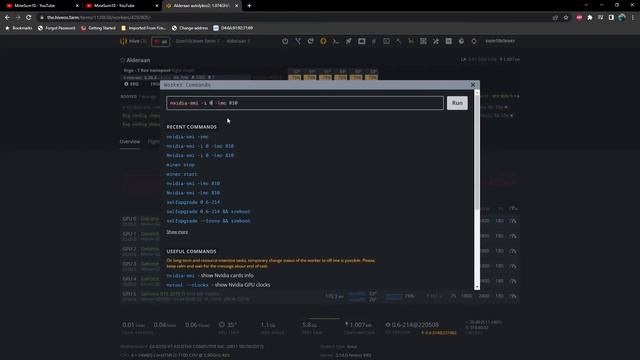
Task: Open a new browser tab with plus
Action: (x=249, y=6)
